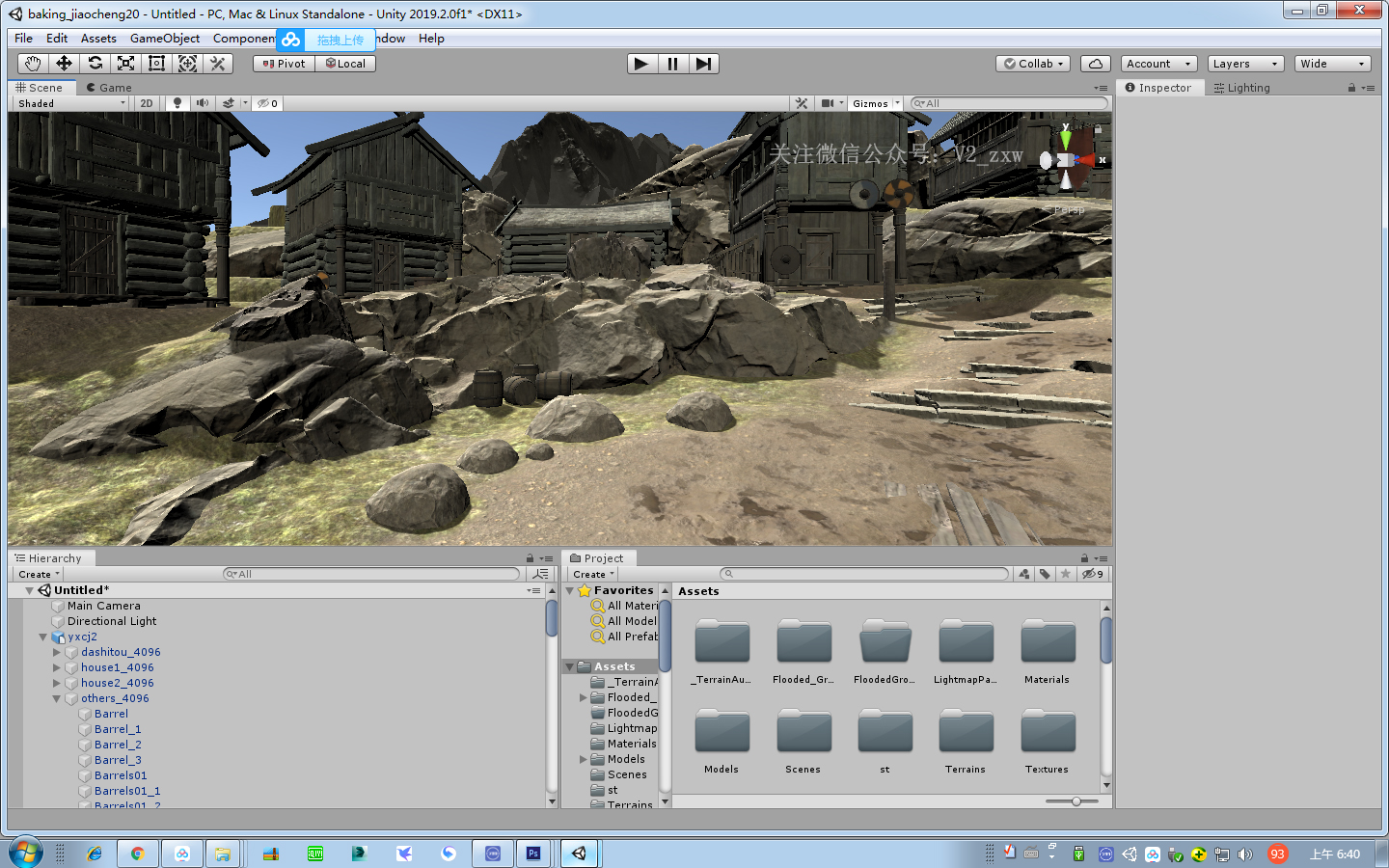Viewport: 1389px width, 868px height.
Task: Click the blue cloud upload widget icon
Action: pos(291,40)
